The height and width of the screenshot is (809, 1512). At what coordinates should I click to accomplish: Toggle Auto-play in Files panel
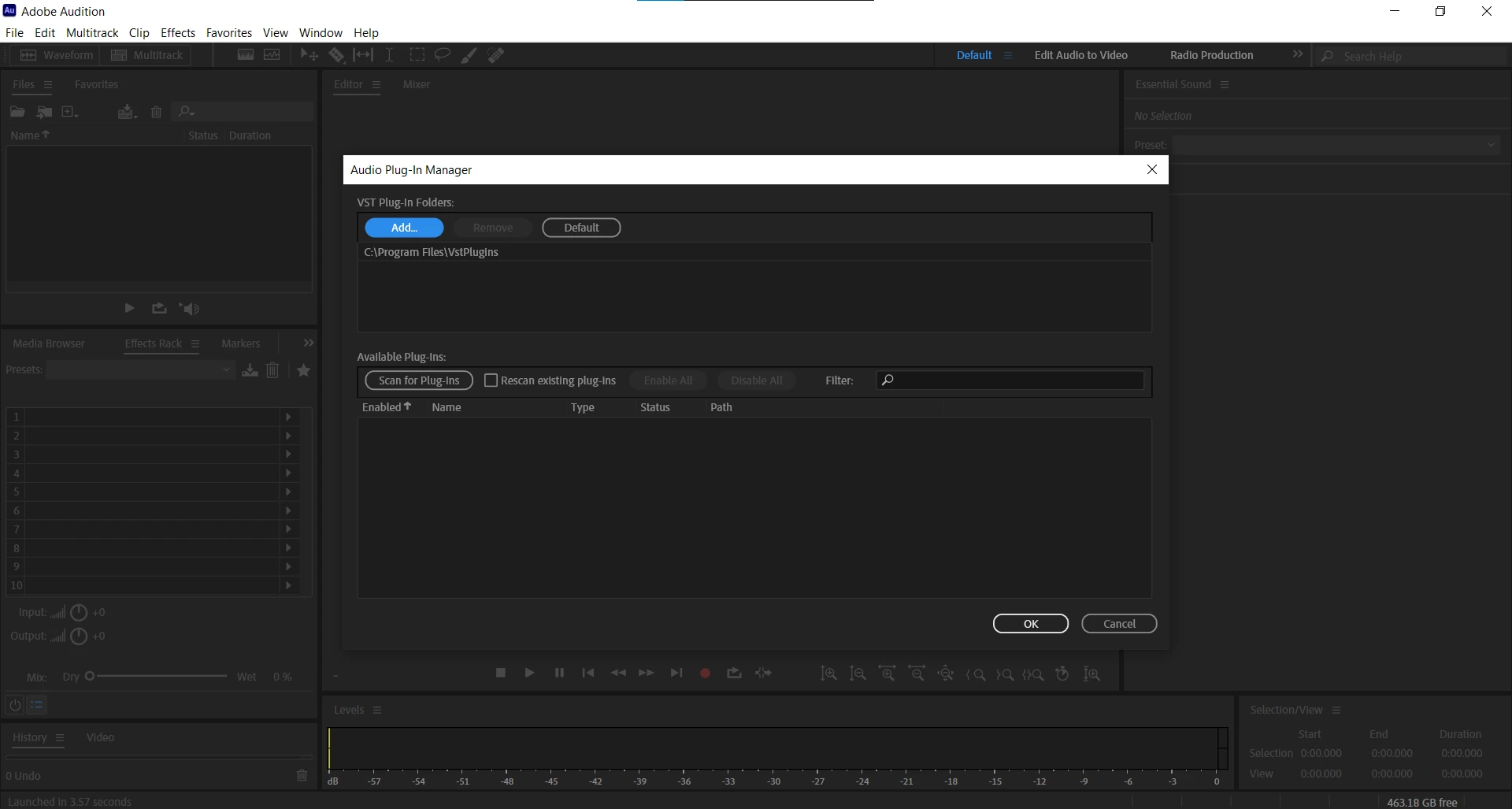pos(189,309)
